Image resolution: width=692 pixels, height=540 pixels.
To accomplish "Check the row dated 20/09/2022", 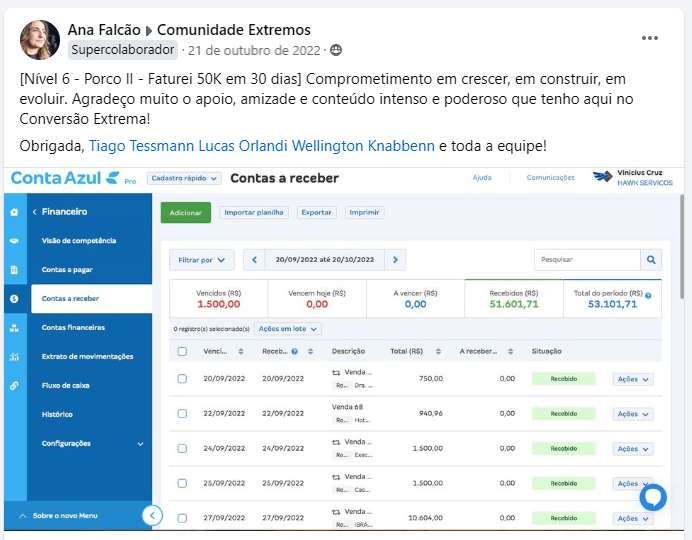I will pos(182,379).
